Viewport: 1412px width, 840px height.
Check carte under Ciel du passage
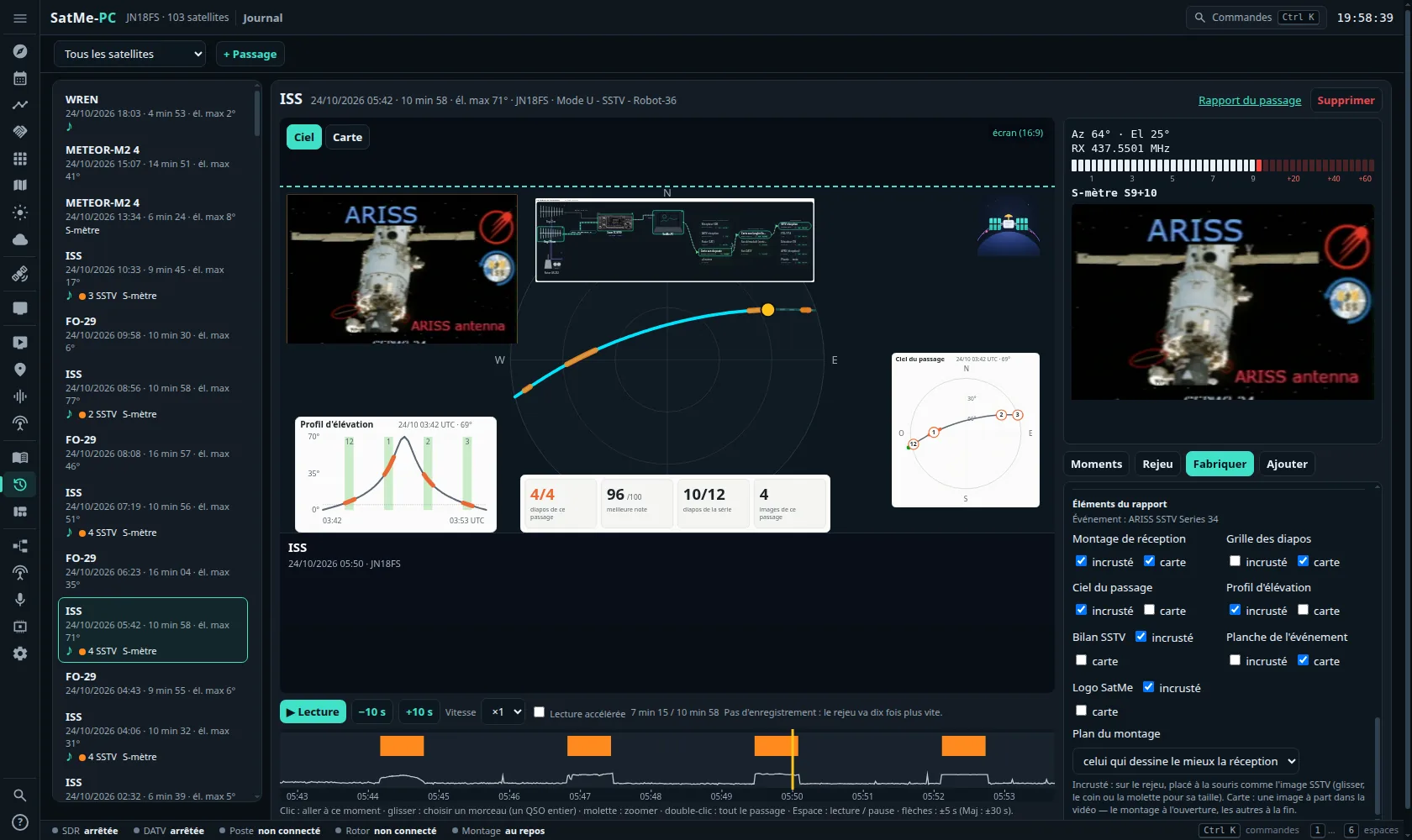pyautogui.click(x=1149, y=610)
